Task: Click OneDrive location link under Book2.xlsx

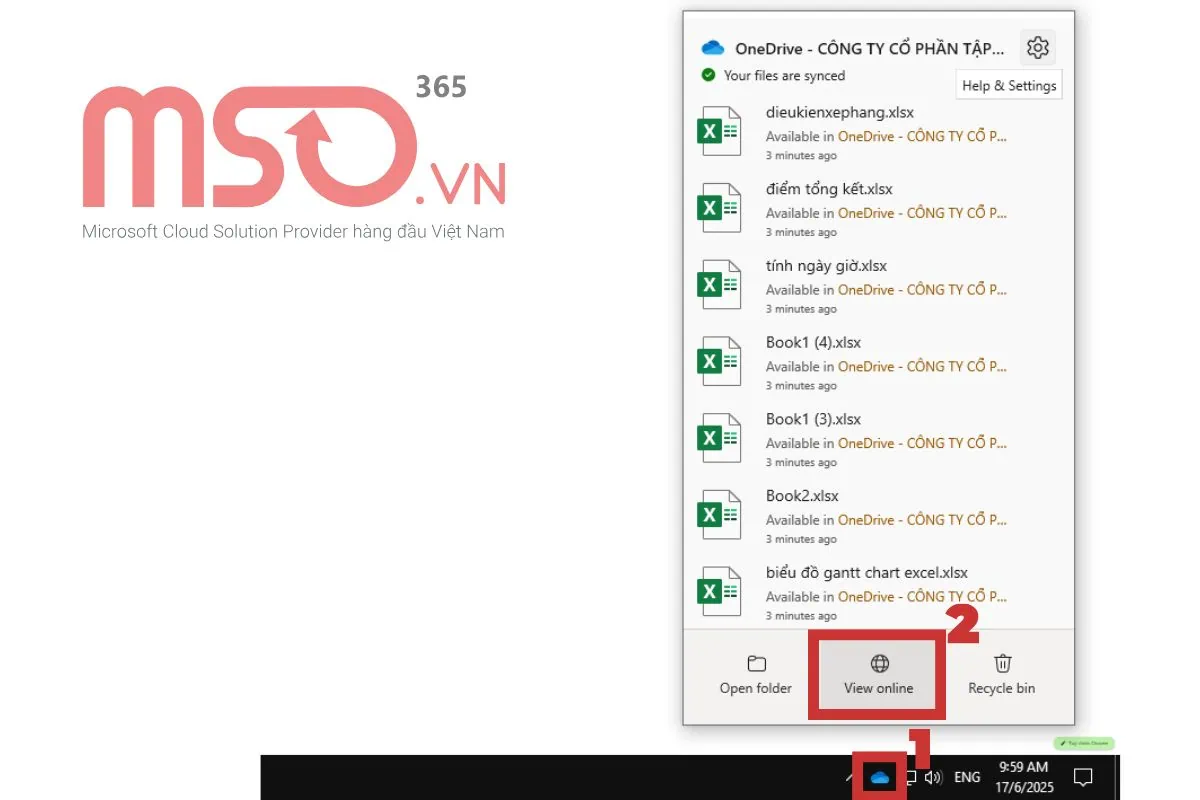Action: 922,520
